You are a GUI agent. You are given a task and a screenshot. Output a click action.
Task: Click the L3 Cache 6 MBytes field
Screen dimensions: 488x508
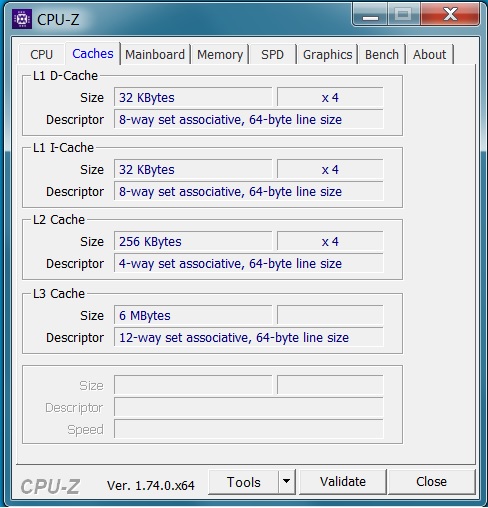[193, 315]
